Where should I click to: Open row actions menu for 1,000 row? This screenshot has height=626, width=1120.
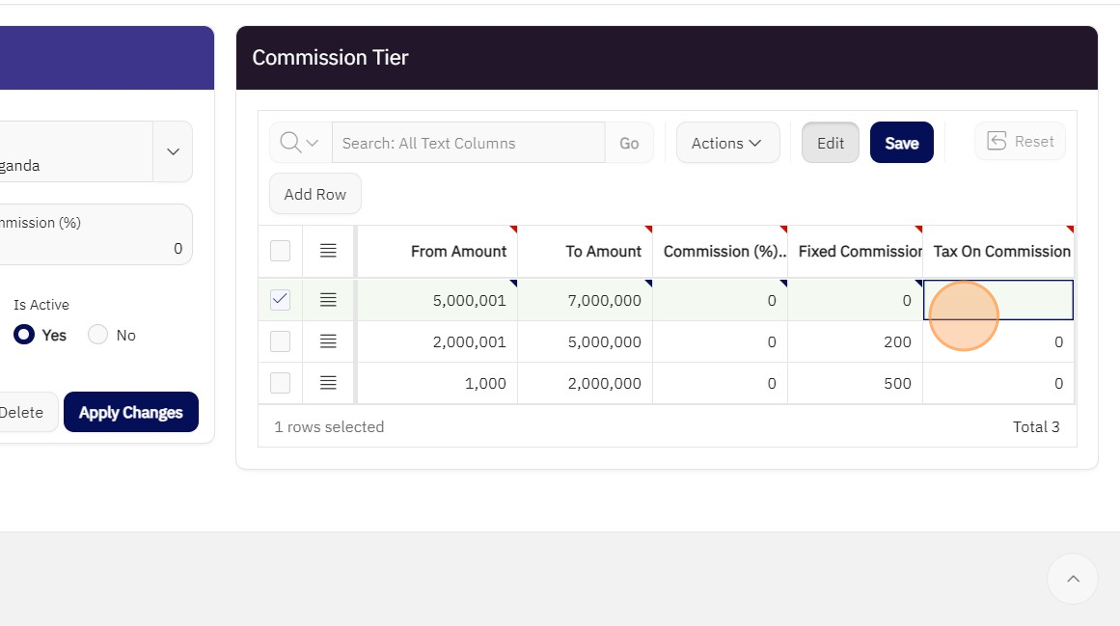[328, 383]
